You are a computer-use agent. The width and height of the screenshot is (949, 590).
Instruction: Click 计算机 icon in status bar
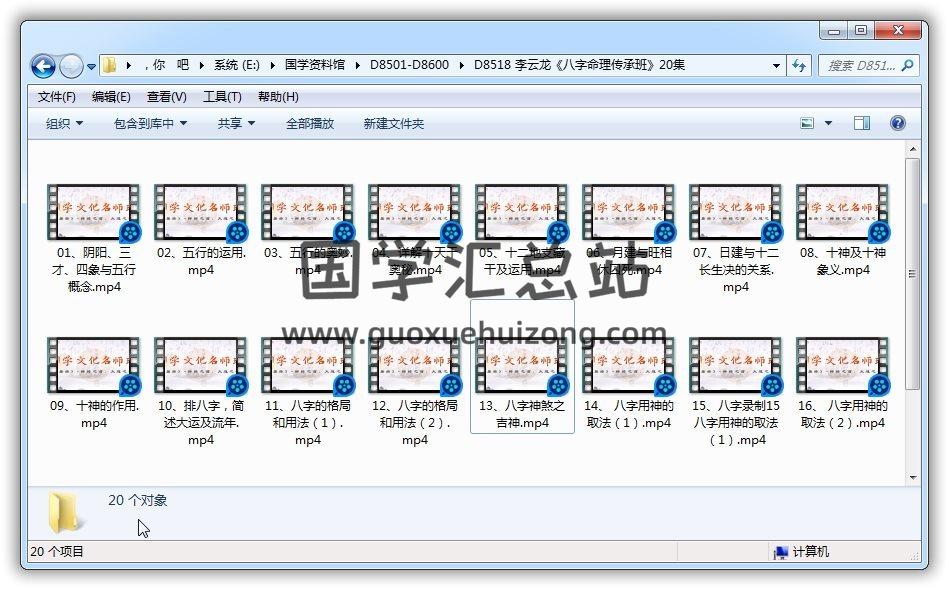tap(781, 552)
